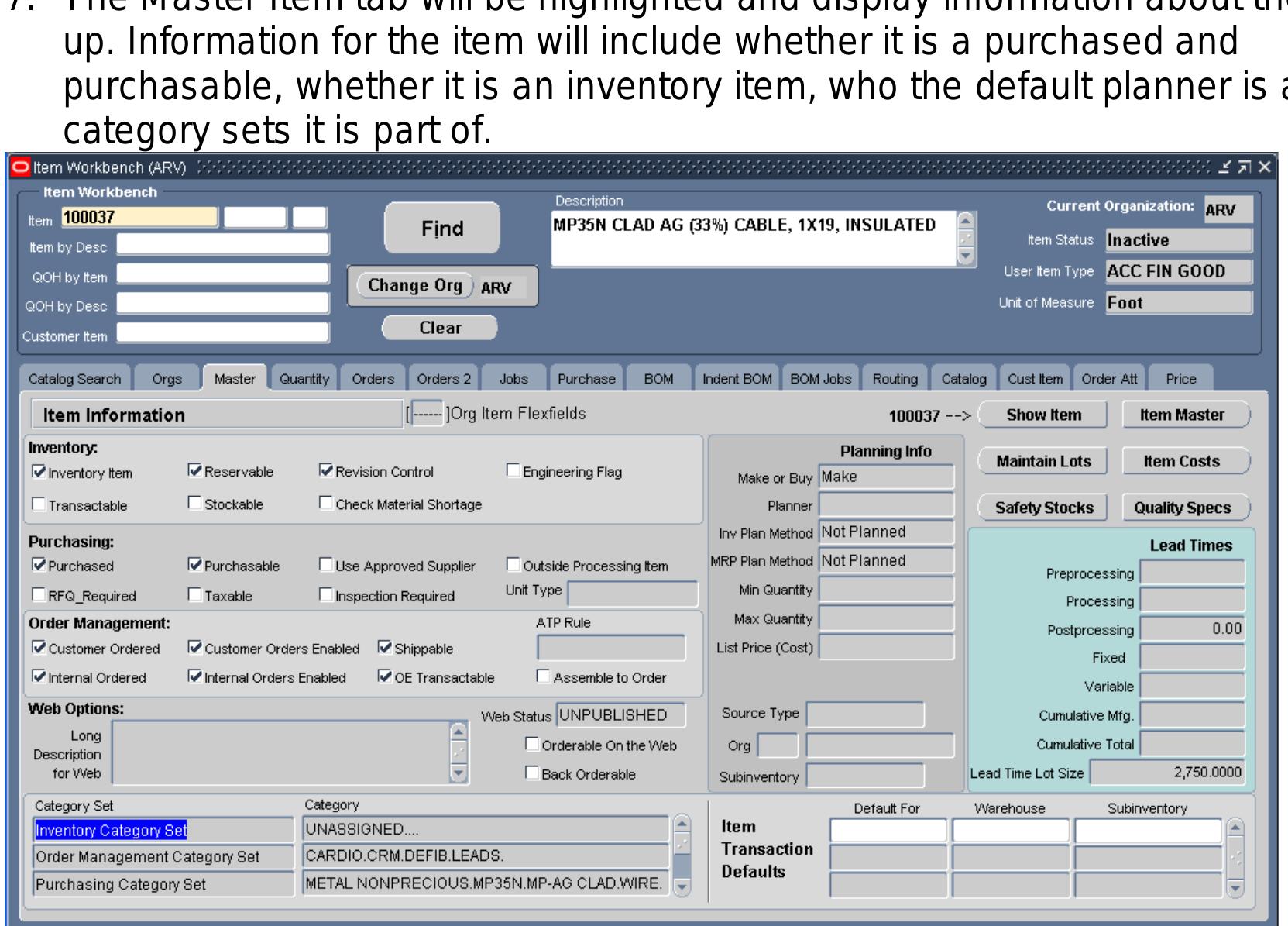Select the Inventory Category Set row
This screenshot has height=926, width=1288.
pyautogui.click(x=163, y=830)
